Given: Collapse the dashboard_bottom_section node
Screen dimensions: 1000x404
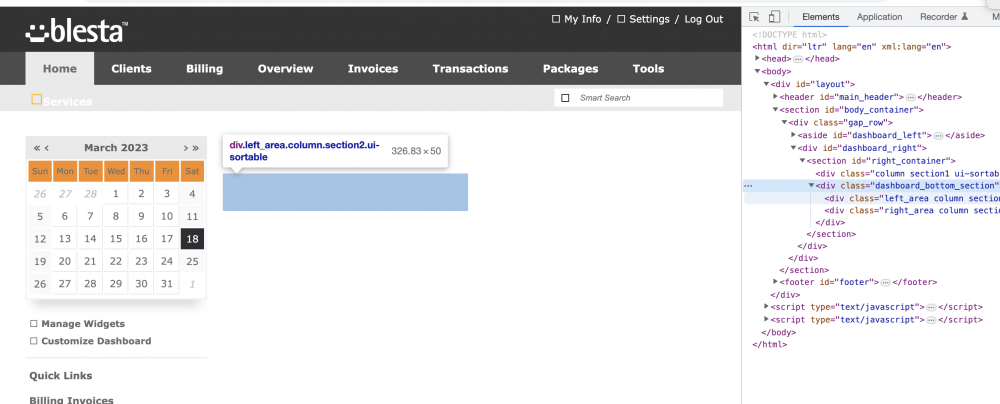Looking at the screenshot, I should (811, 186).
